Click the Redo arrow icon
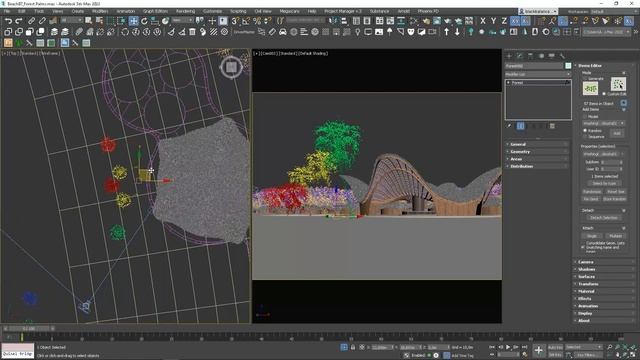This screenshot has width=640, height=360. click(x=19, y=20)
